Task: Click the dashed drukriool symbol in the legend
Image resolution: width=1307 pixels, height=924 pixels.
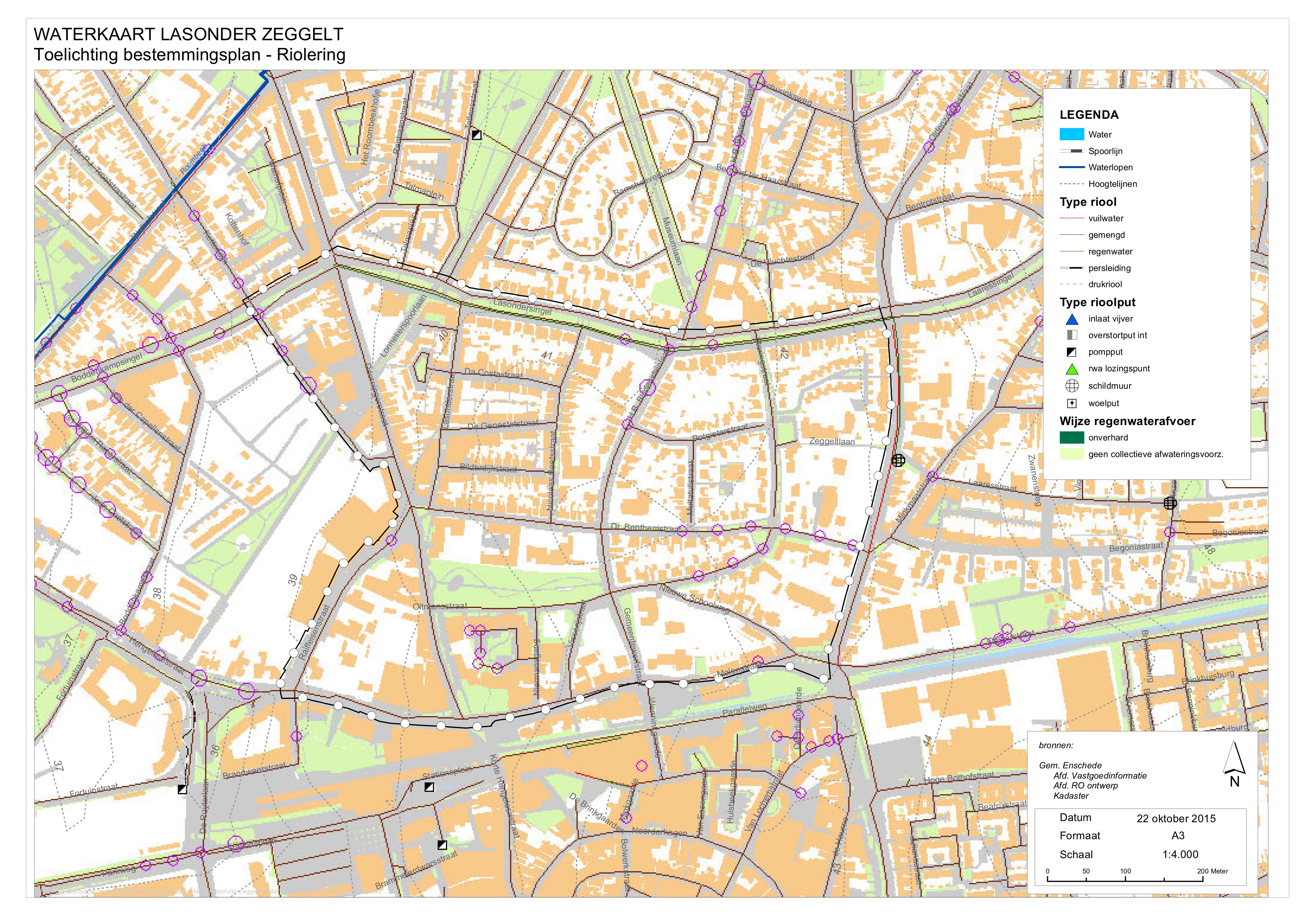Action: click(x=1071, y=284)
